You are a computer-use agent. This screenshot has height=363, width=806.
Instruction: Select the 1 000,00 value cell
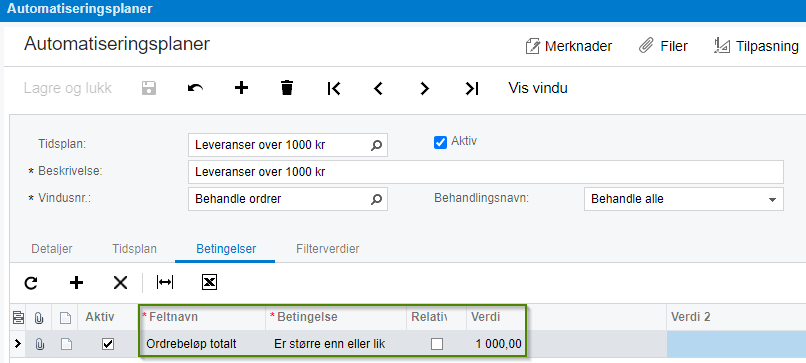tap(497, 344)
